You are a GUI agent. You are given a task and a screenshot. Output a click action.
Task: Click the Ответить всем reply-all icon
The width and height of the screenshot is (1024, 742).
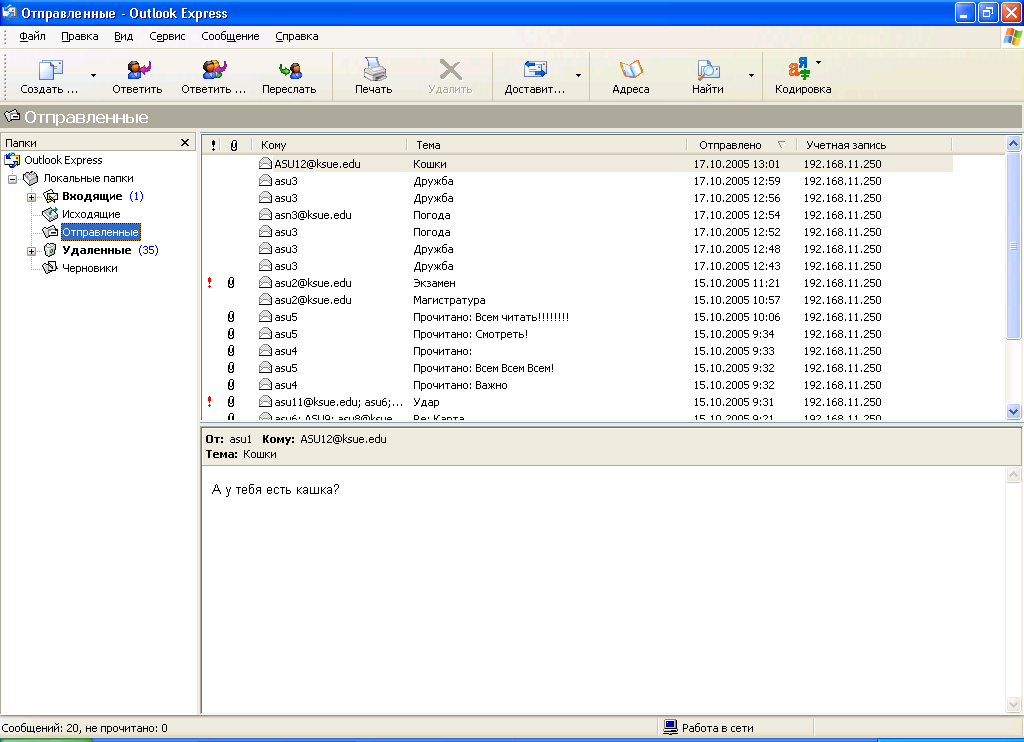pyautogui.click(x=214, y=69)
